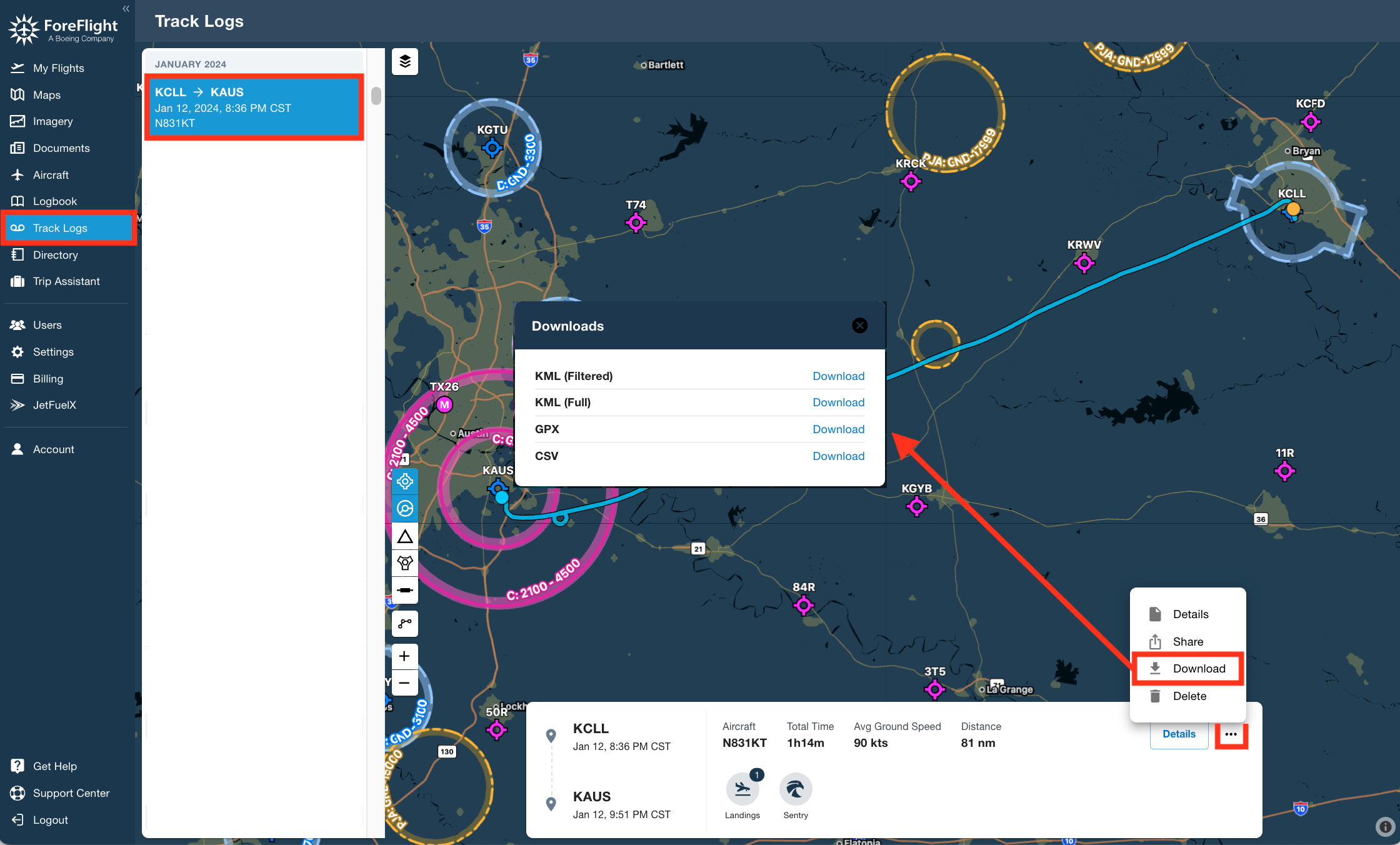Screen dimensions: 1400x845
Task: Open Settings page
Action: 53,352
